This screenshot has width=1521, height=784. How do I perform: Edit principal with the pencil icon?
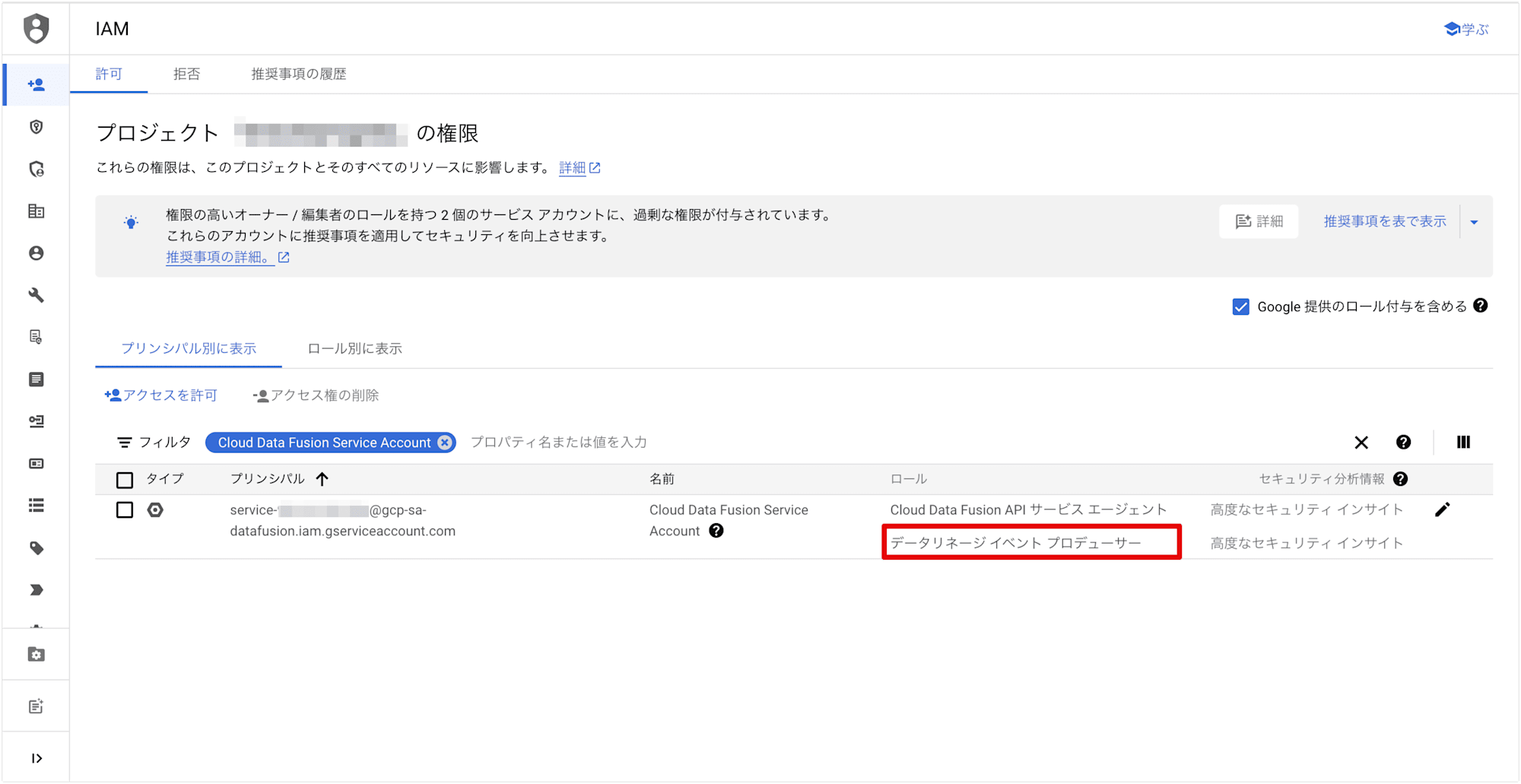click(1443, 509)
